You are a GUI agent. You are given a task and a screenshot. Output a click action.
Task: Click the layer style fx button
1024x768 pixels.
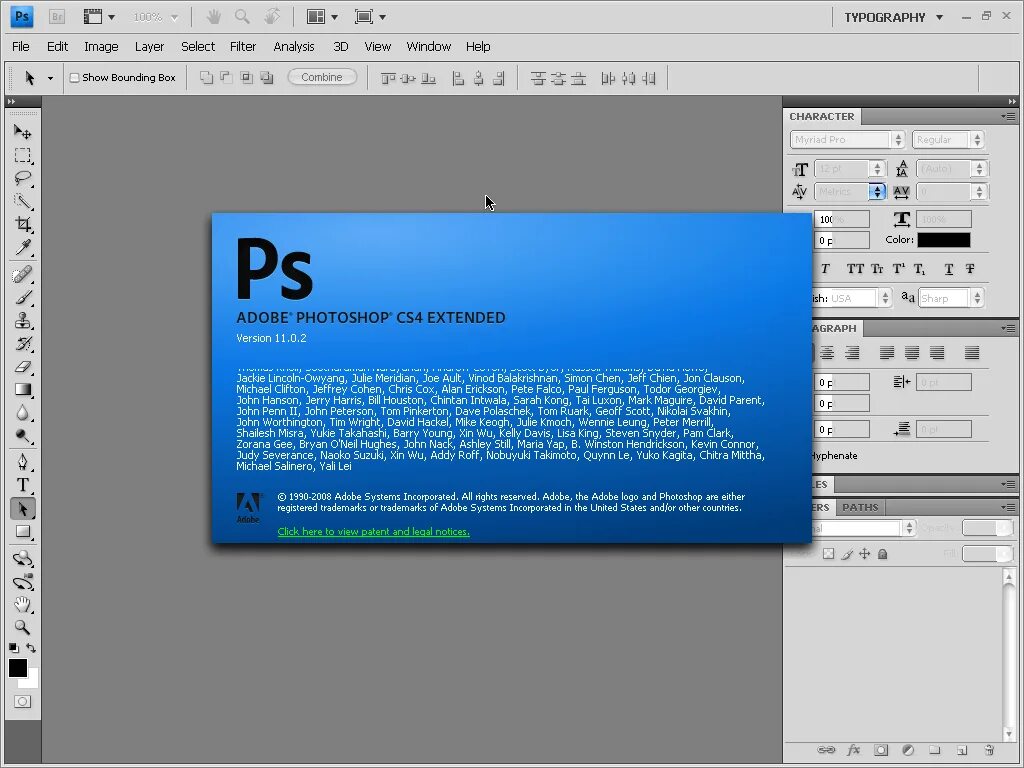click(853, 750)
